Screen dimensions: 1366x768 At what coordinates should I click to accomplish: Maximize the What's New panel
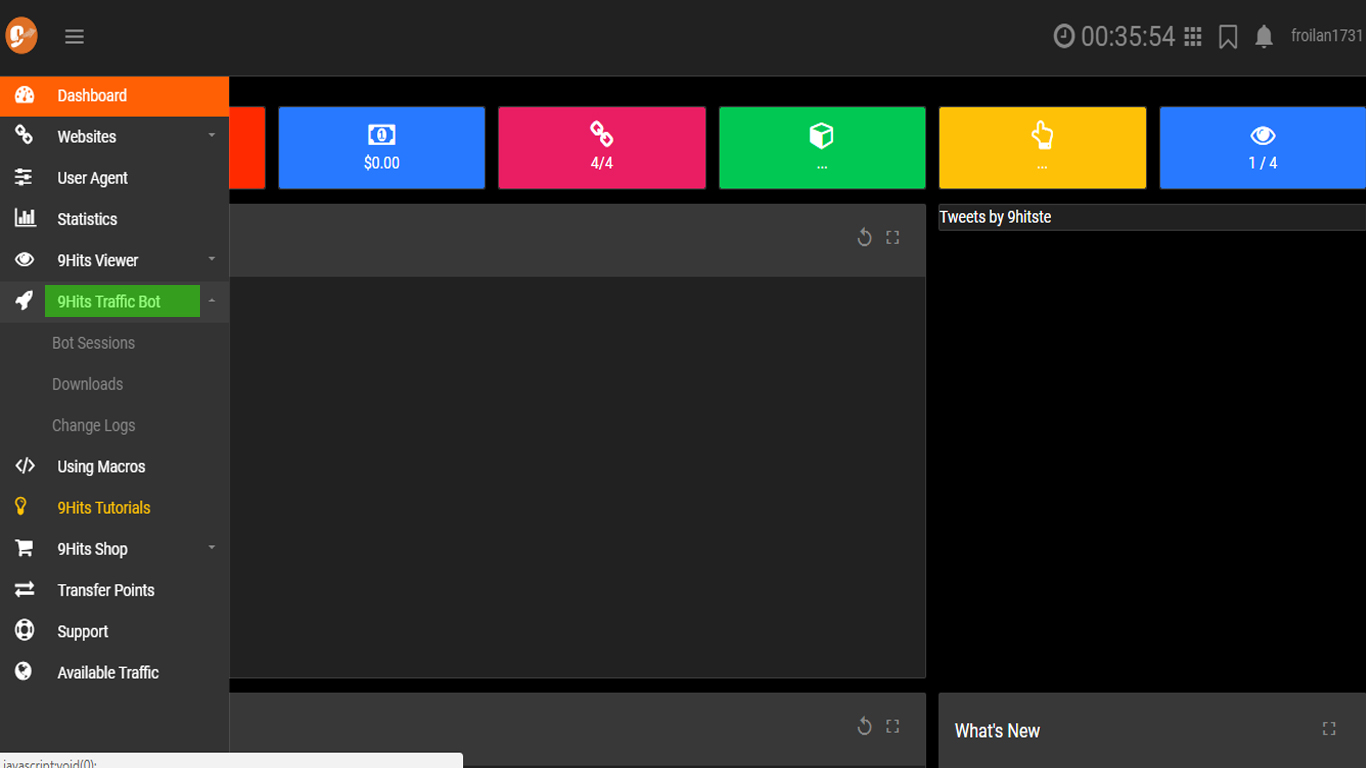pyautogui.click(x=1329, y=729)
